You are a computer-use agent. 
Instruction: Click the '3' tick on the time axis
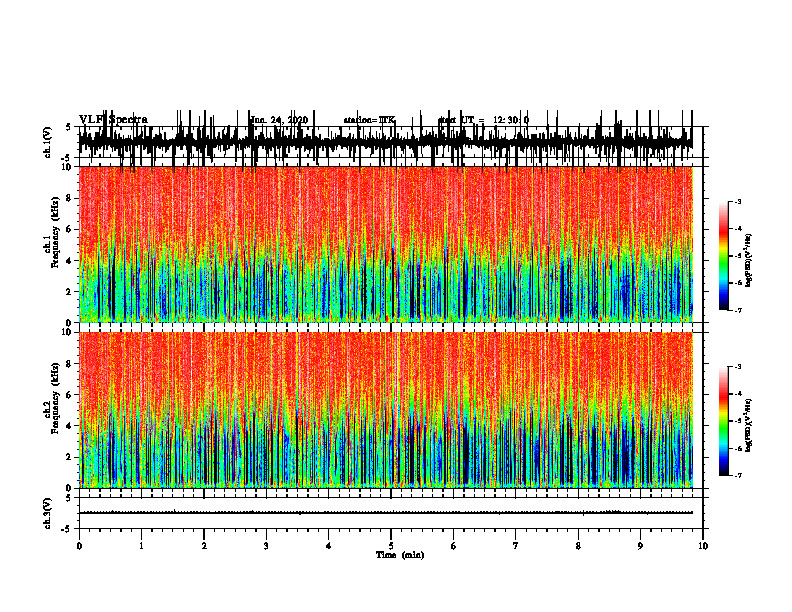(x=266, y=546)
